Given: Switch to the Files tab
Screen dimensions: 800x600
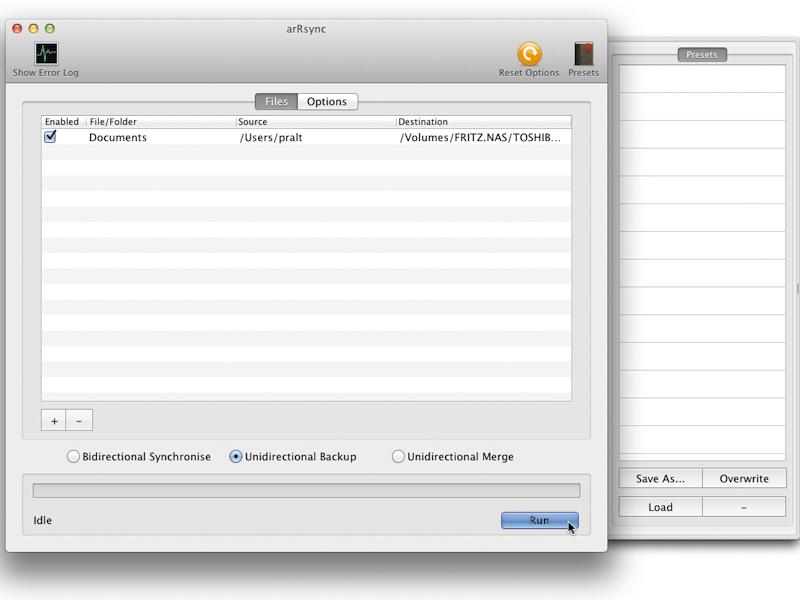Looking at the screenshot, I should [x=276, y=102].
